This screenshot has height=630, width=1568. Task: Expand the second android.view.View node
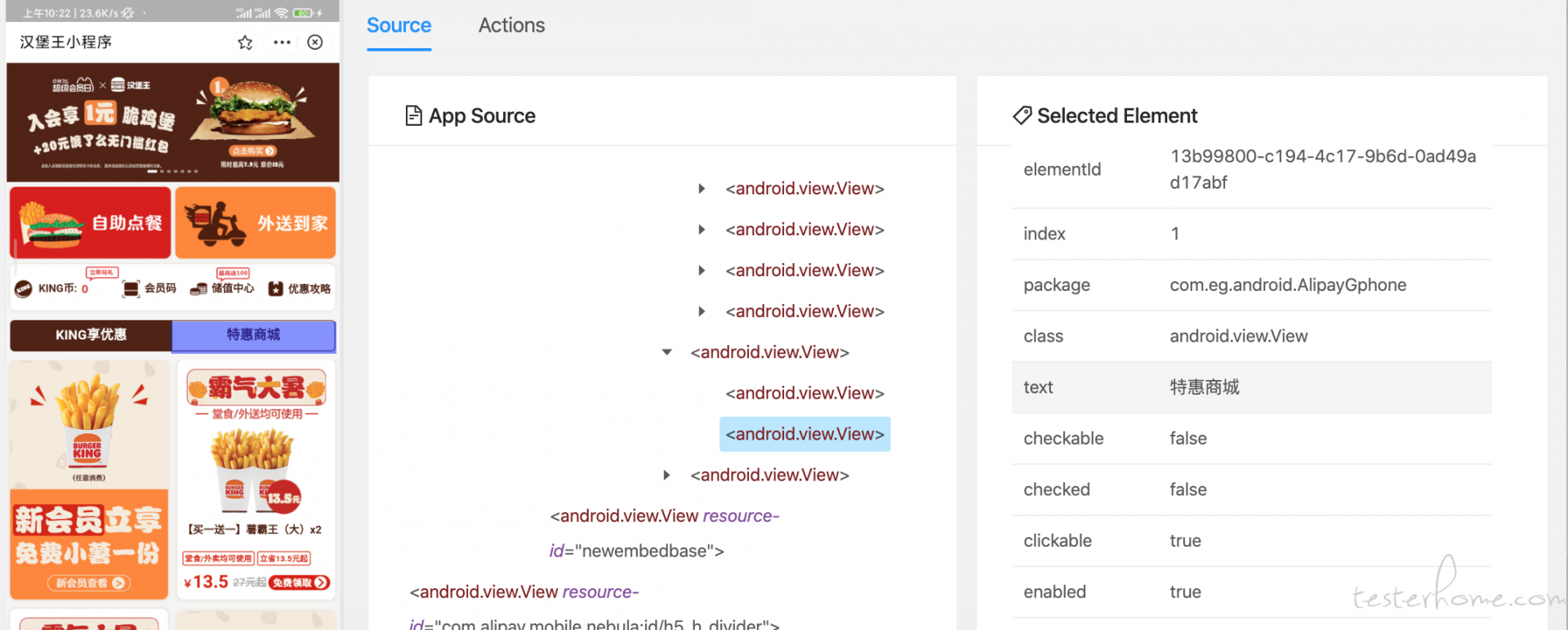pos(702,230)
